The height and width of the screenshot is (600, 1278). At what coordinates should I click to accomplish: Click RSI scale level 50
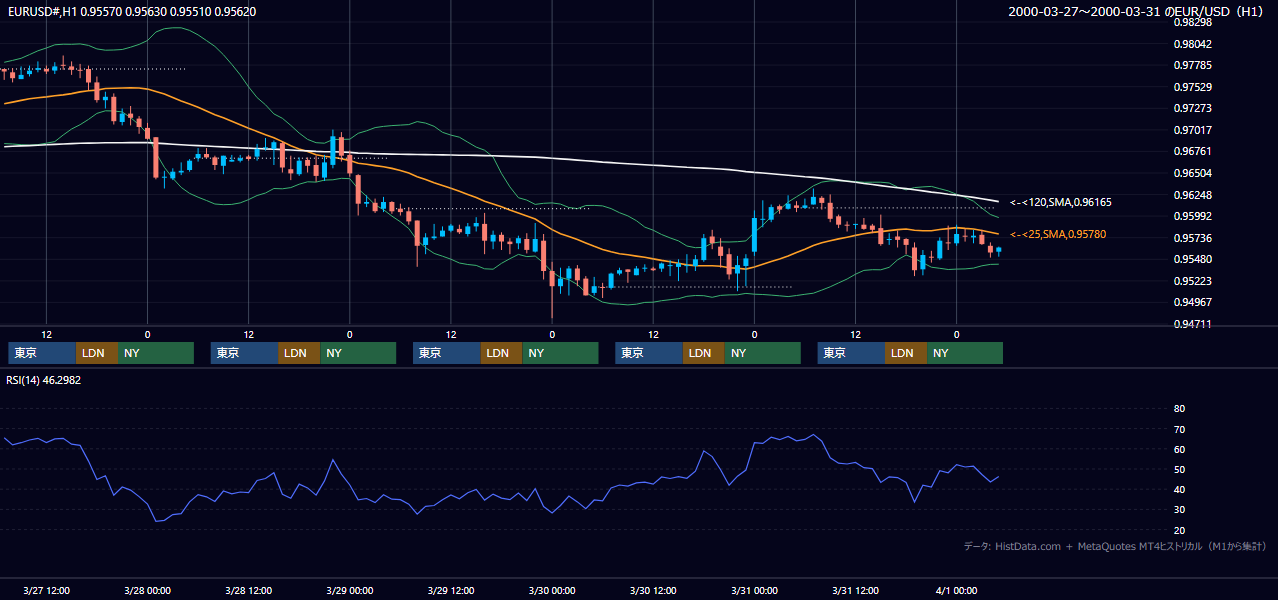point(1179,469)
